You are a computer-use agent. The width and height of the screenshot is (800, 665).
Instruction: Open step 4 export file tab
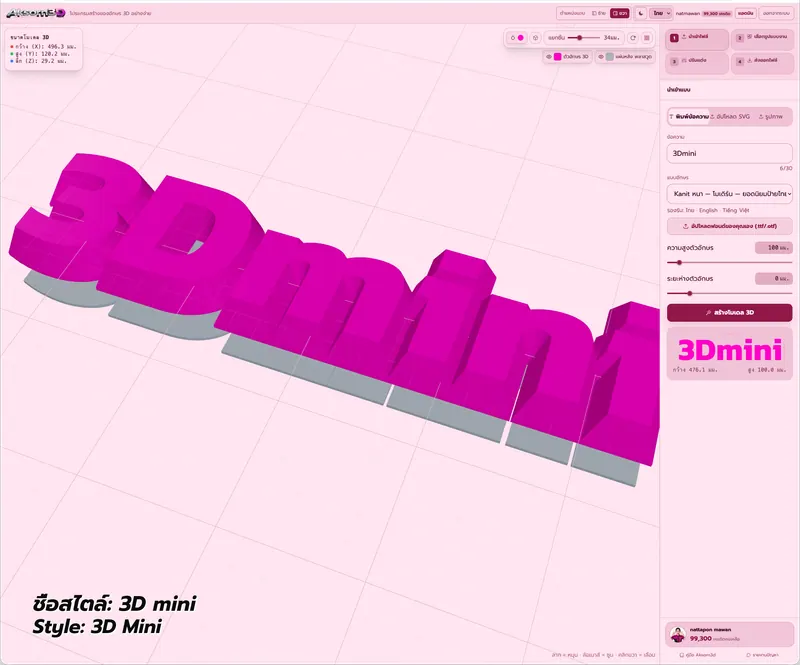click(763, 63)
